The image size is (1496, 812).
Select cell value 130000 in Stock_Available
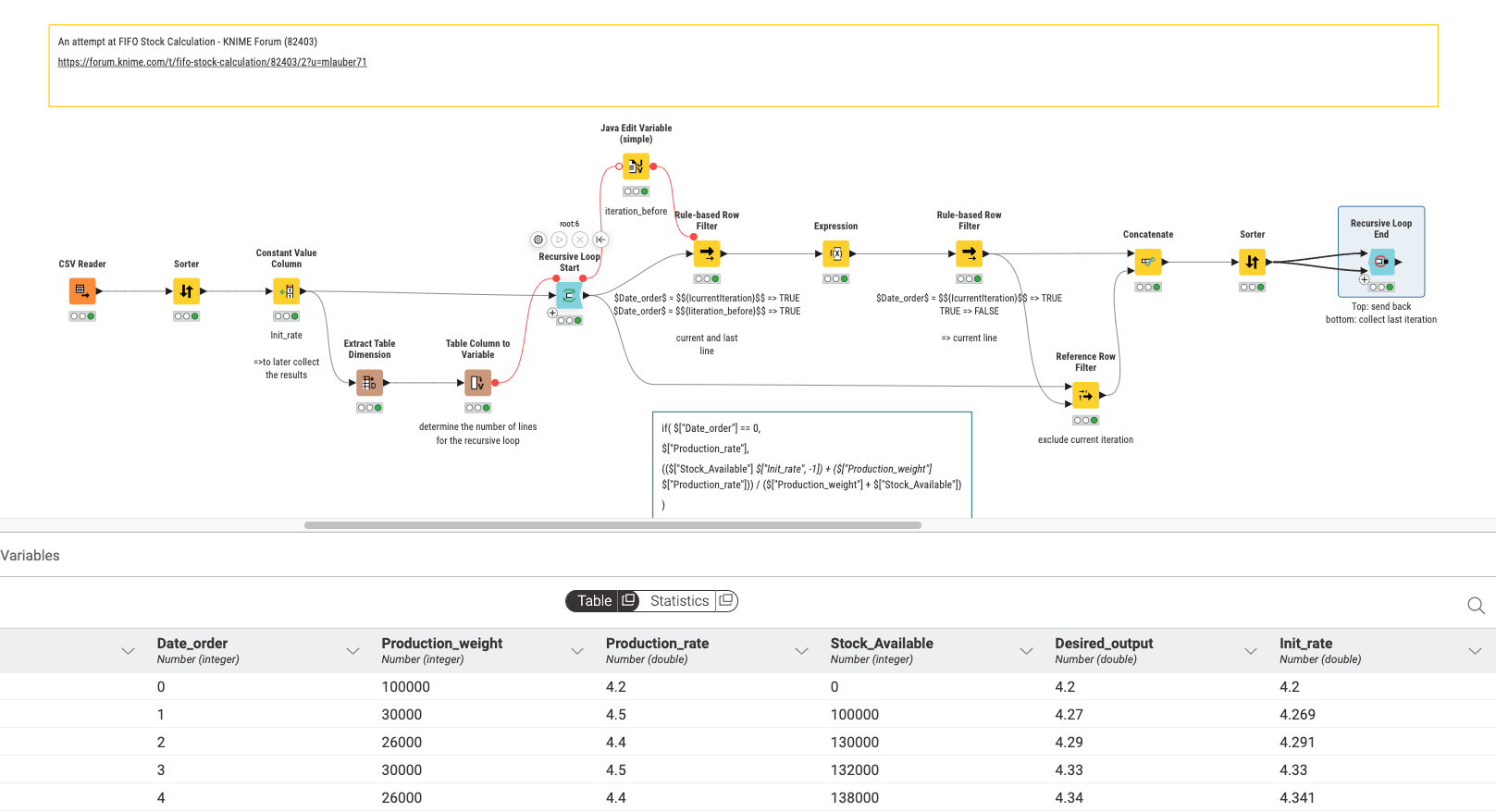click(855, 743)
